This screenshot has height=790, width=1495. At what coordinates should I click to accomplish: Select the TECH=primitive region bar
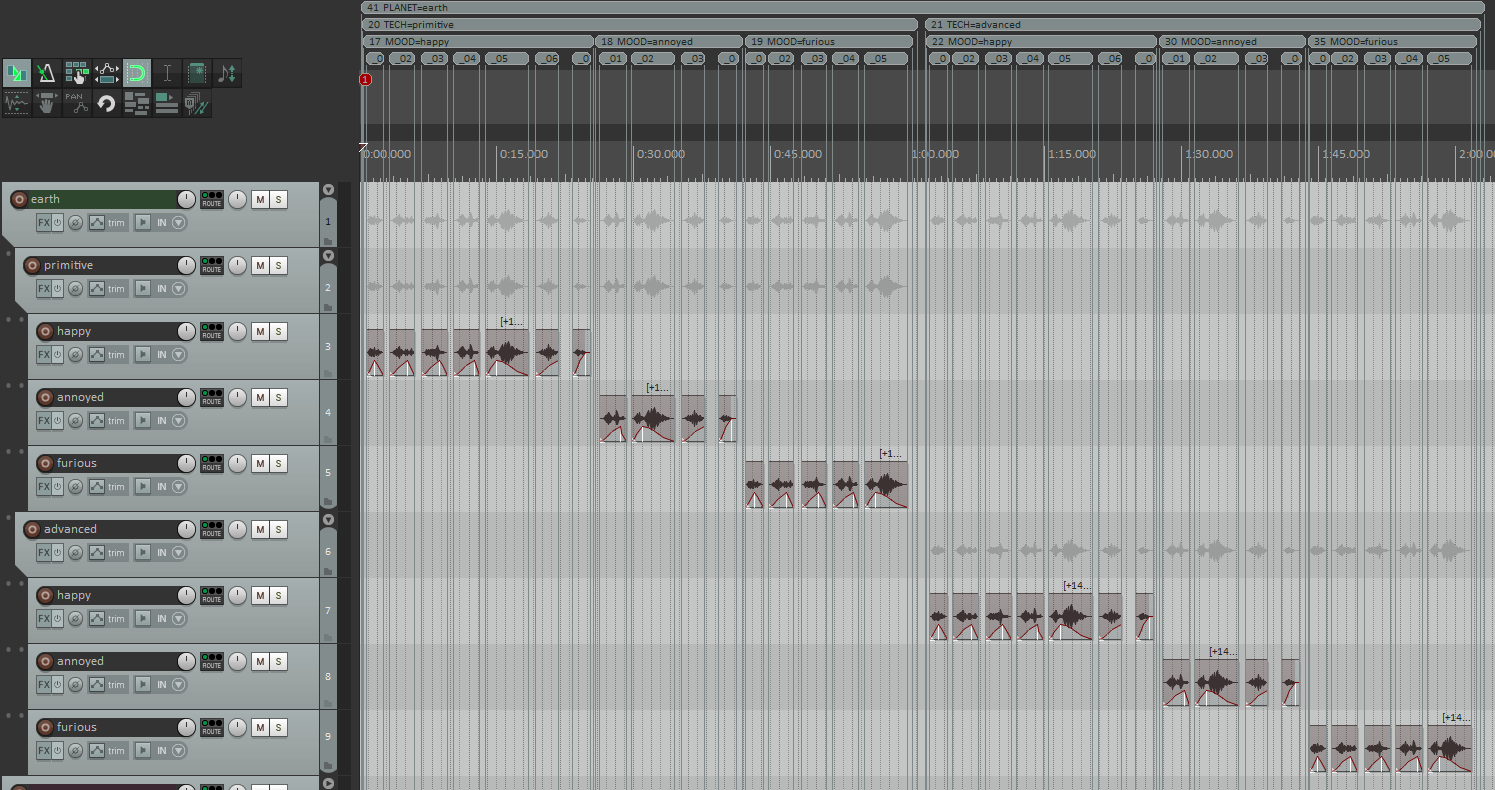click(x=640, y=24)
